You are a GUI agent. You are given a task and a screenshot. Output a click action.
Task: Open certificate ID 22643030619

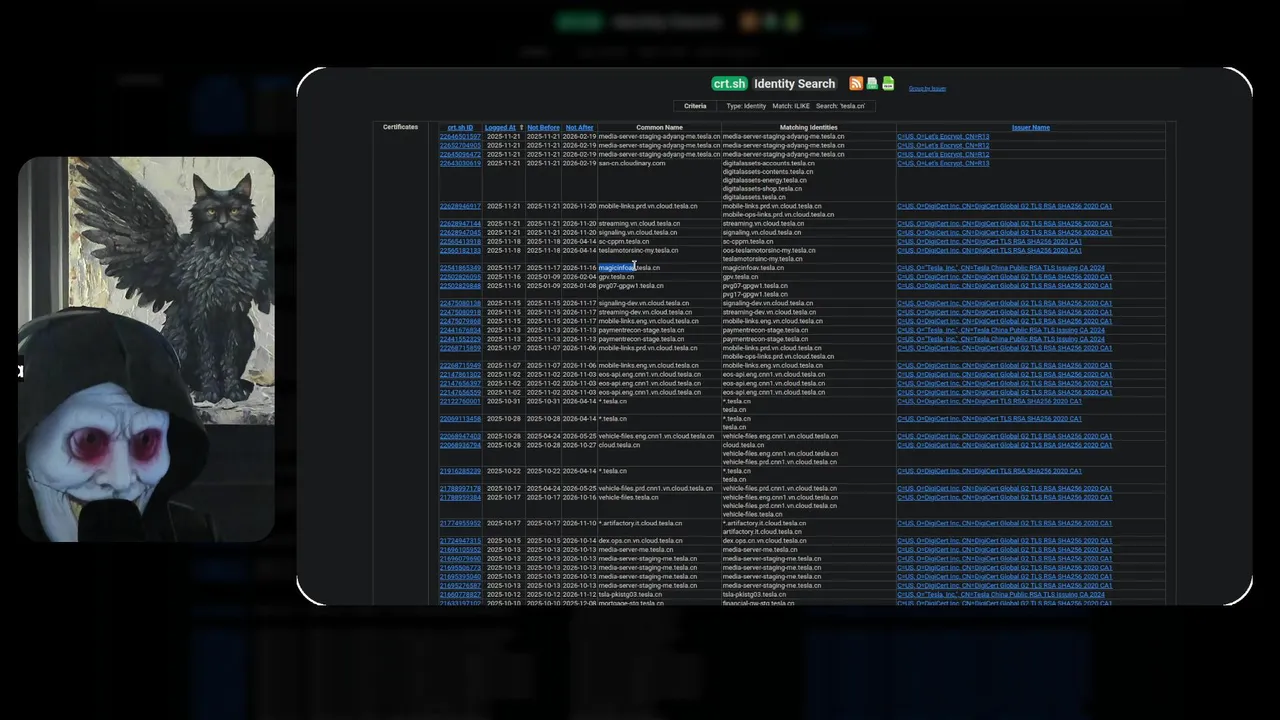[x=460, y=164]
